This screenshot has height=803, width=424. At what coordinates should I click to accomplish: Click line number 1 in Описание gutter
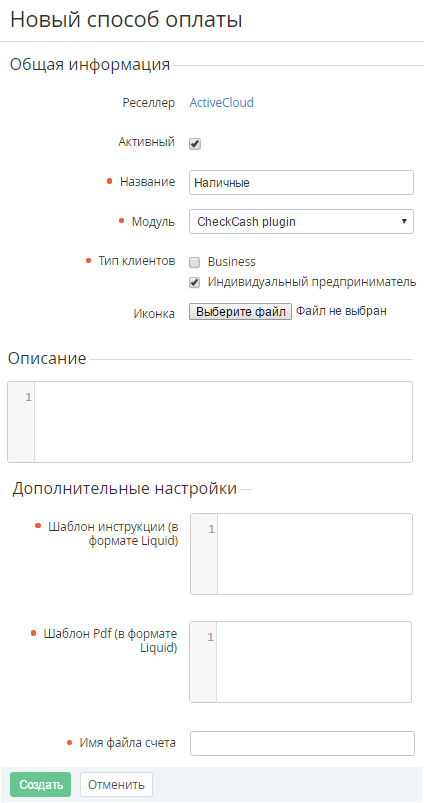[x=29, y=397]
